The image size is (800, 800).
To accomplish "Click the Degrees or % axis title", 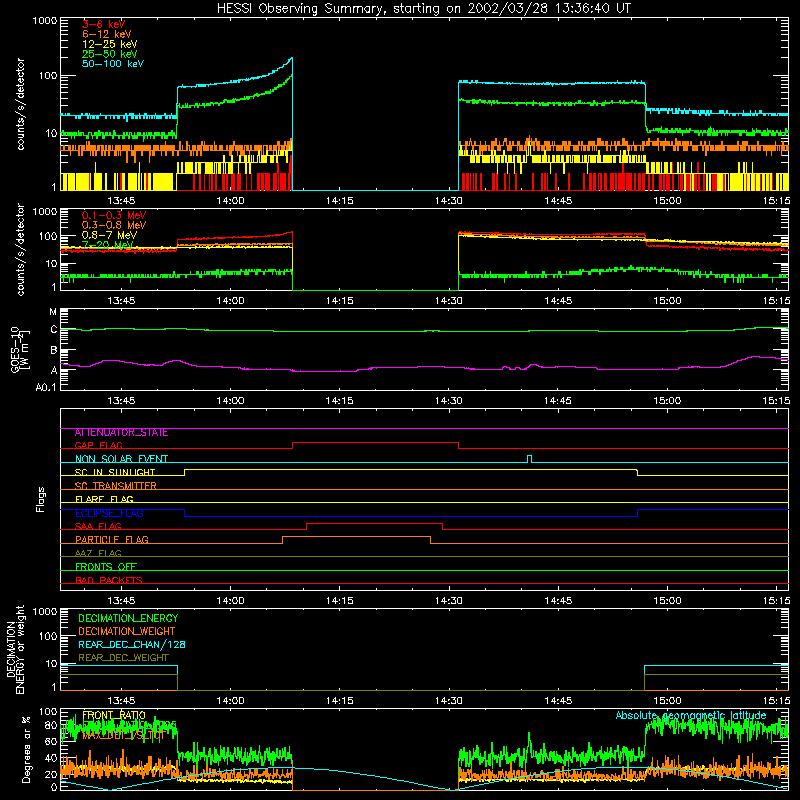I will click(26, 749).
